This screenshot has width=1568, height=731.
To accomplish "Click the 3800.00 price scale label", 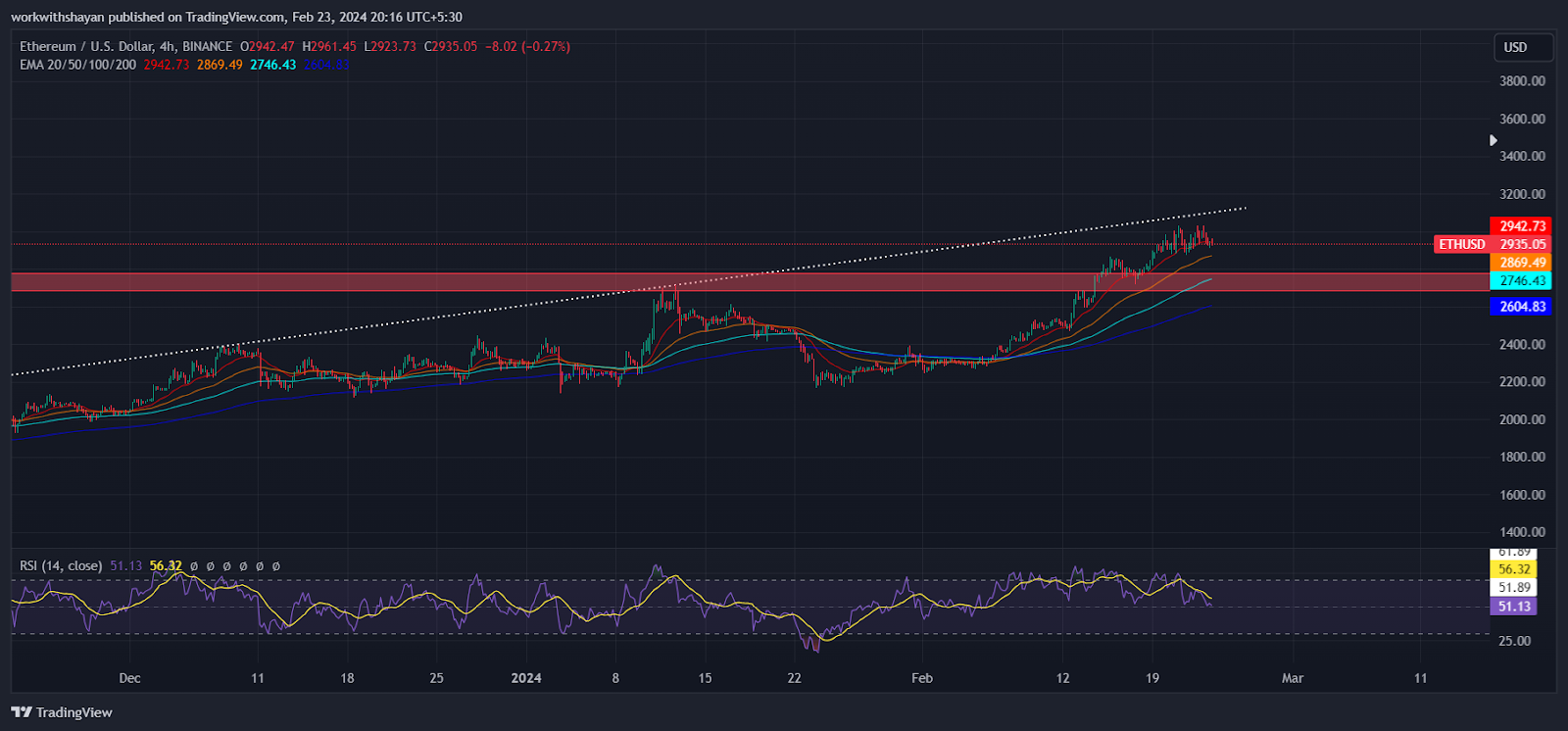I will [1522, 81].
